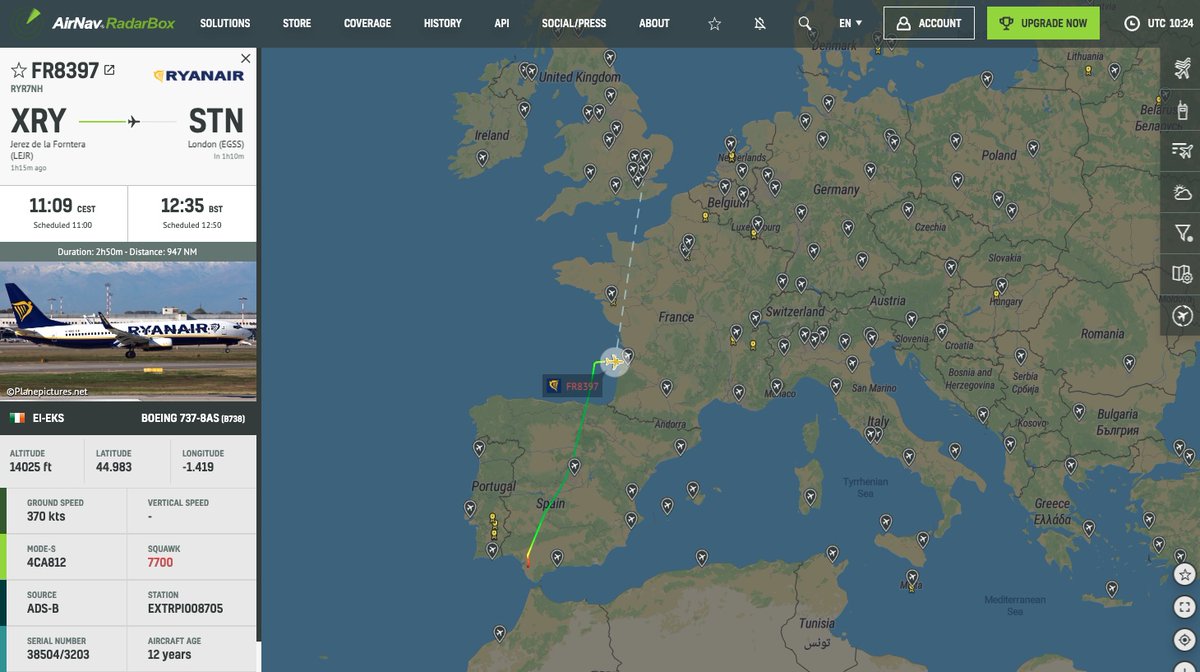Click the circled airplane sidebar icon
Viewport: 1200px width, 672px height.
click(x=1182, y=316)
